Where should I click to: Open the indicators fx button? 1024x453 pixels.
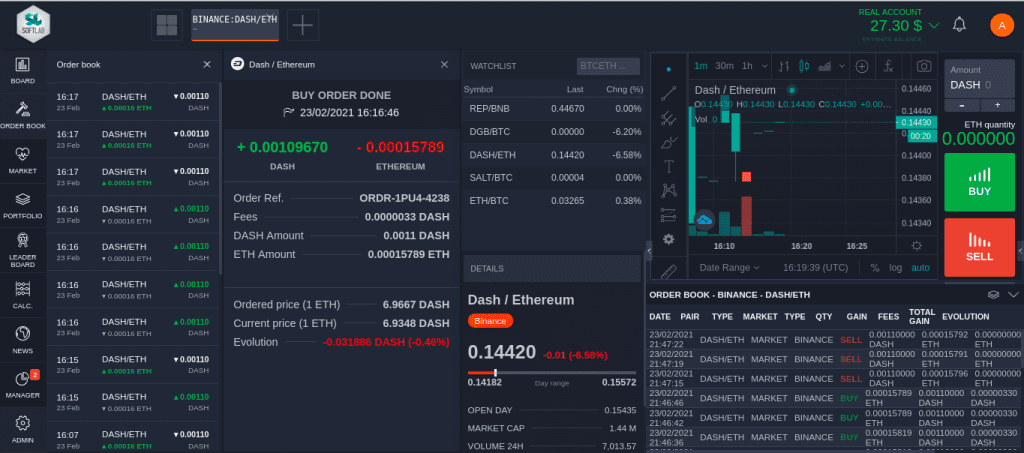[x=888, y=66]
